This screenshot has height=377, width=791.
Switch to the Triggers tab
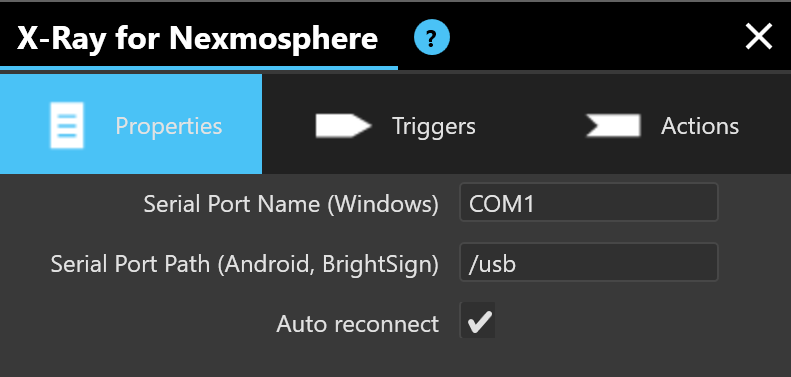tap(396, 124)
